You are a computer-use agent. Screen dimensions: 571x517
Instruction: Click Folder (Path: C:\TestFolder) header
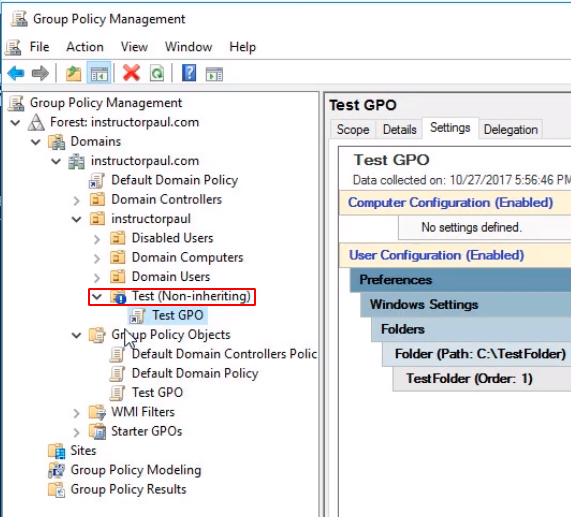(x=476, y=354)
